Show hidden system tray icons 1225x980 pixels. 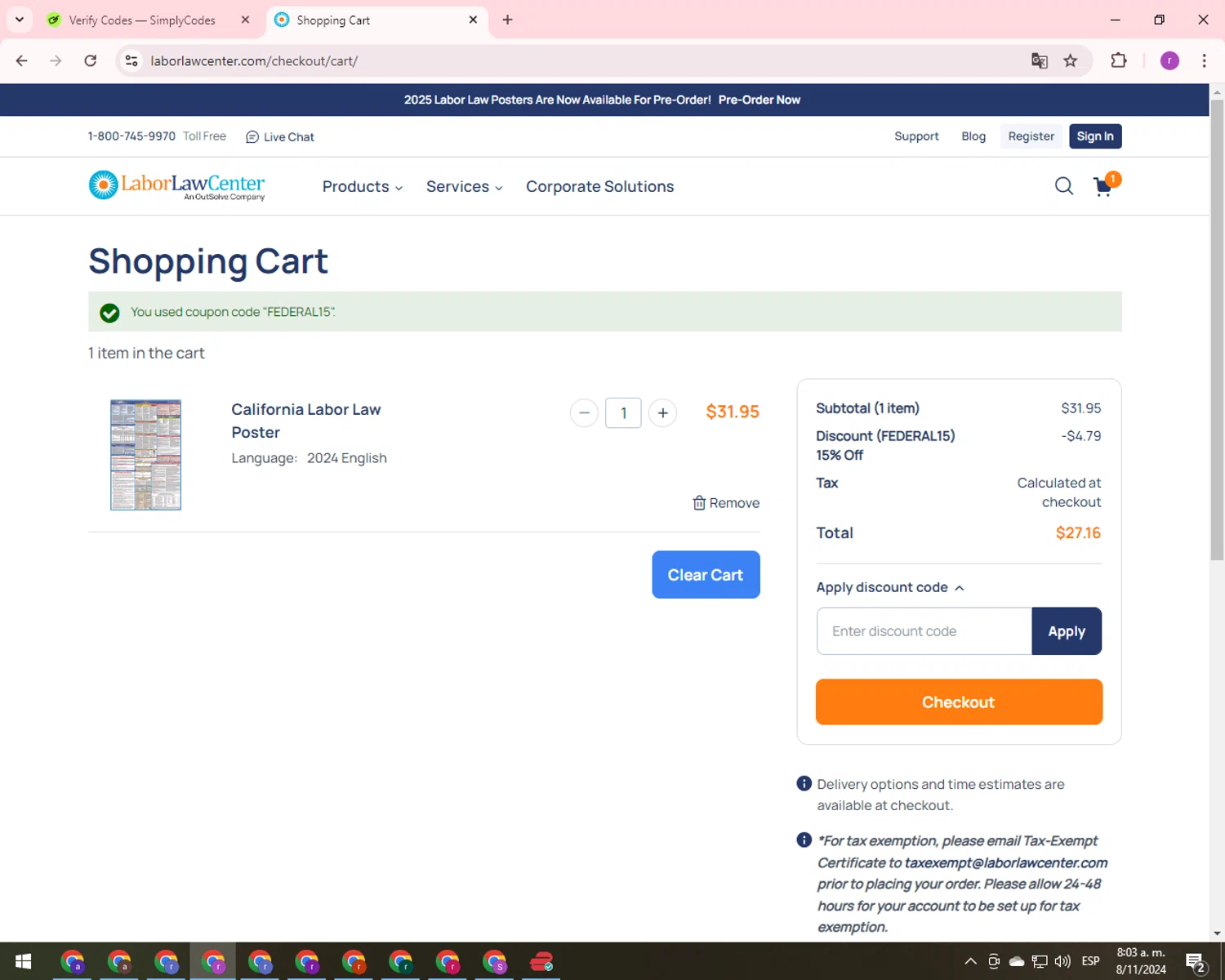(970, 961)
